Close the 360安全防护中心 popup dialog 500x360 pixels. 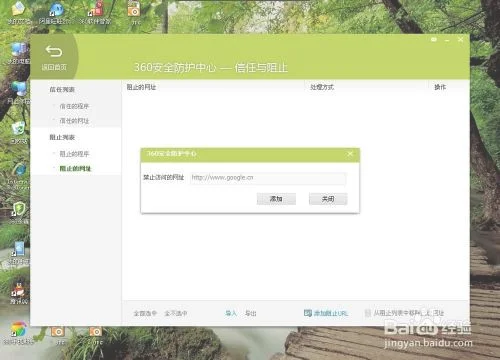[350, 154]
